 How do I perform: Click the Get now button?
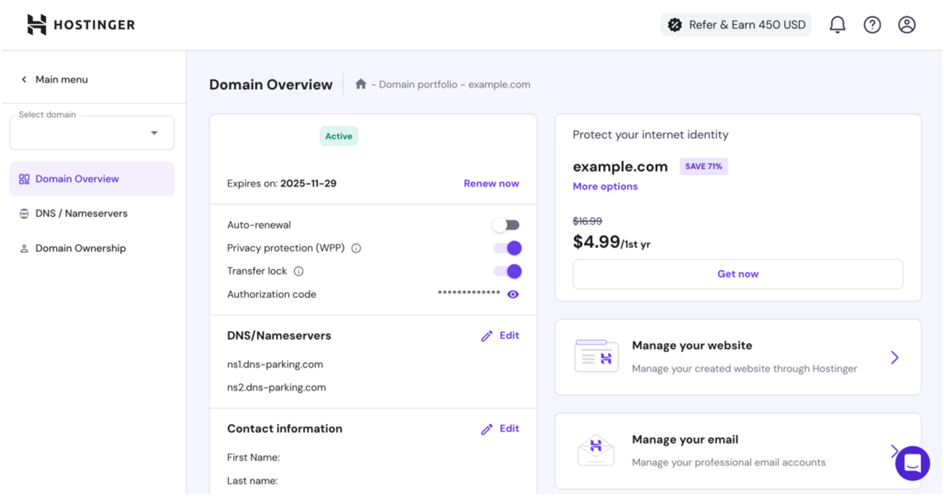(x=737, y=274)
